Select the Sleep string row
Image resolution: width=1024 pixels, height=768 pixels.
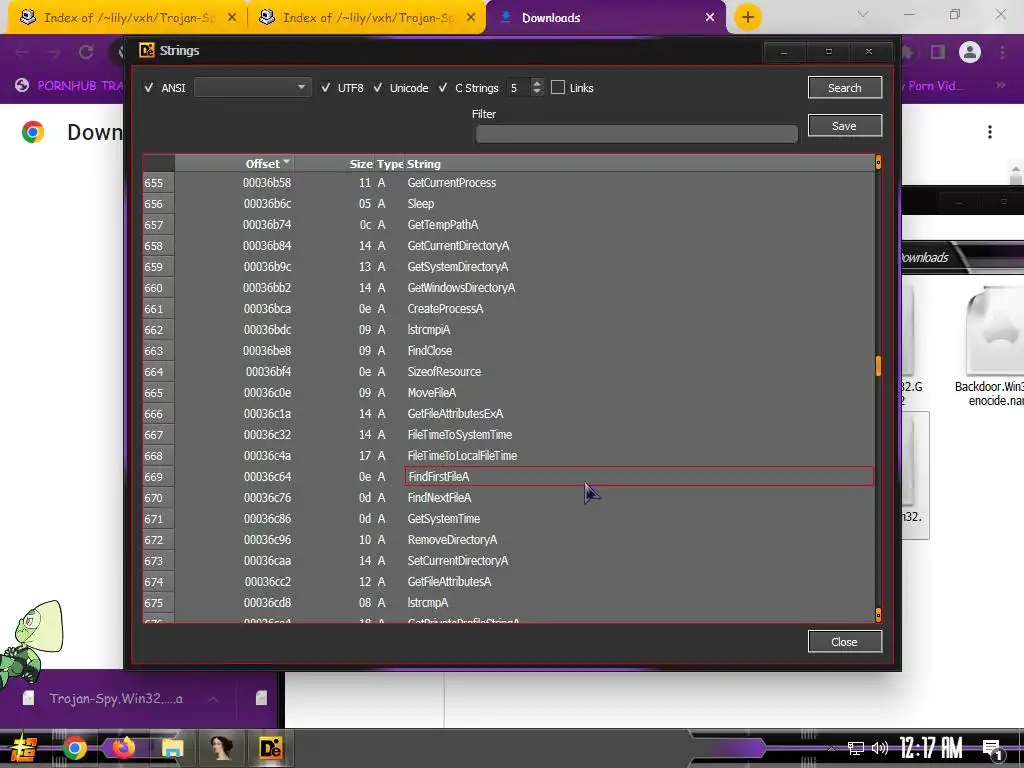tap(421, 204)
